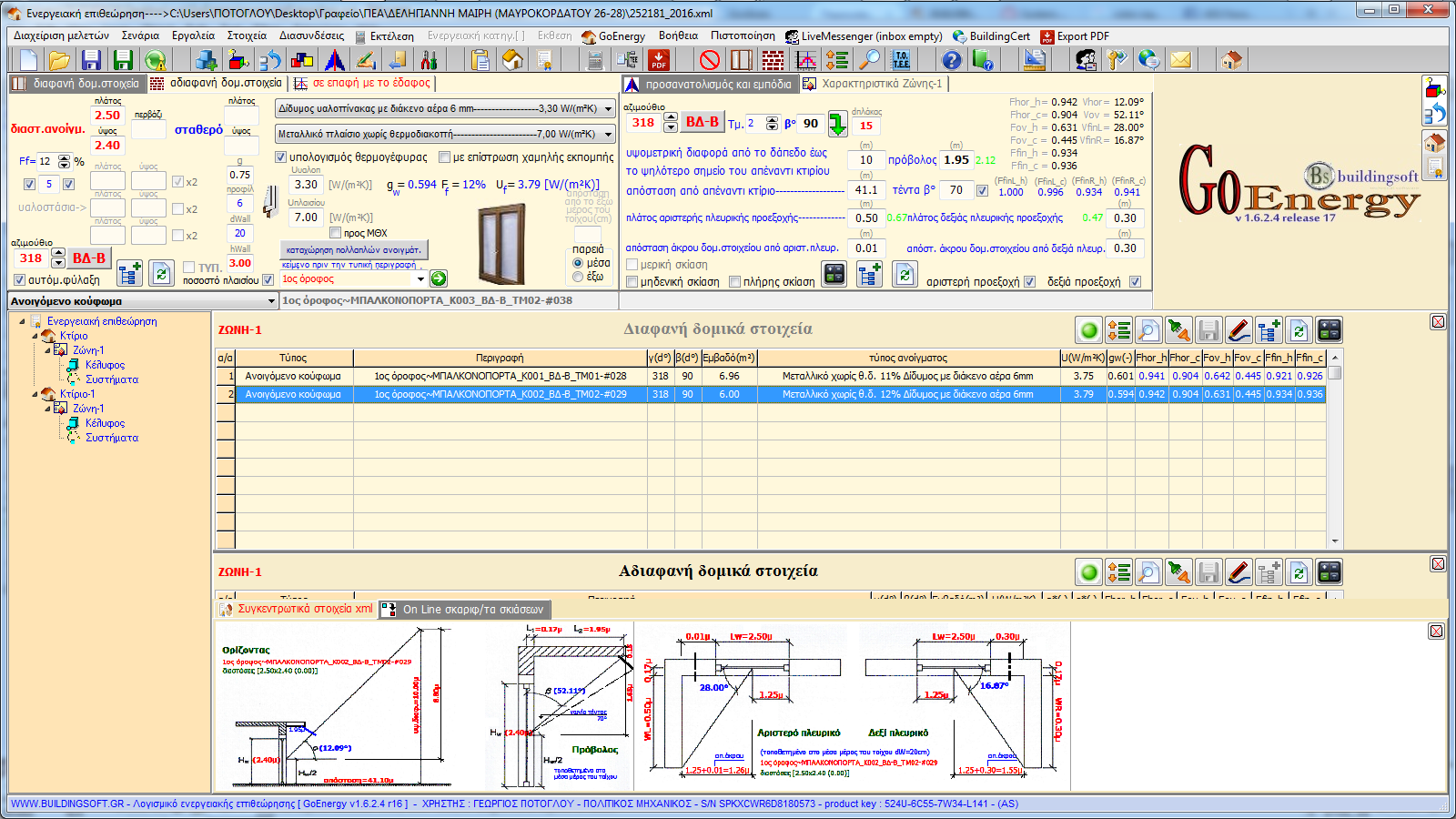1456x819 pixels.
Task: Select the μέσα radio button
Action: 578,263
